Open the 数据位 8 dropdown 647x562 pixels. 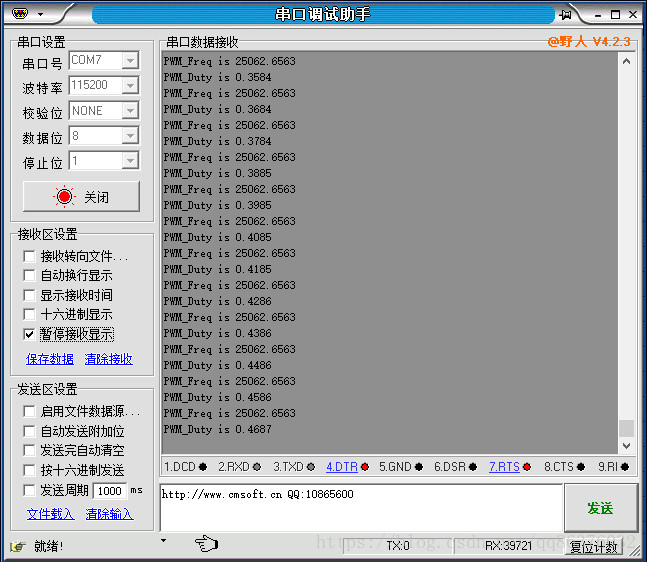(130, 135)
